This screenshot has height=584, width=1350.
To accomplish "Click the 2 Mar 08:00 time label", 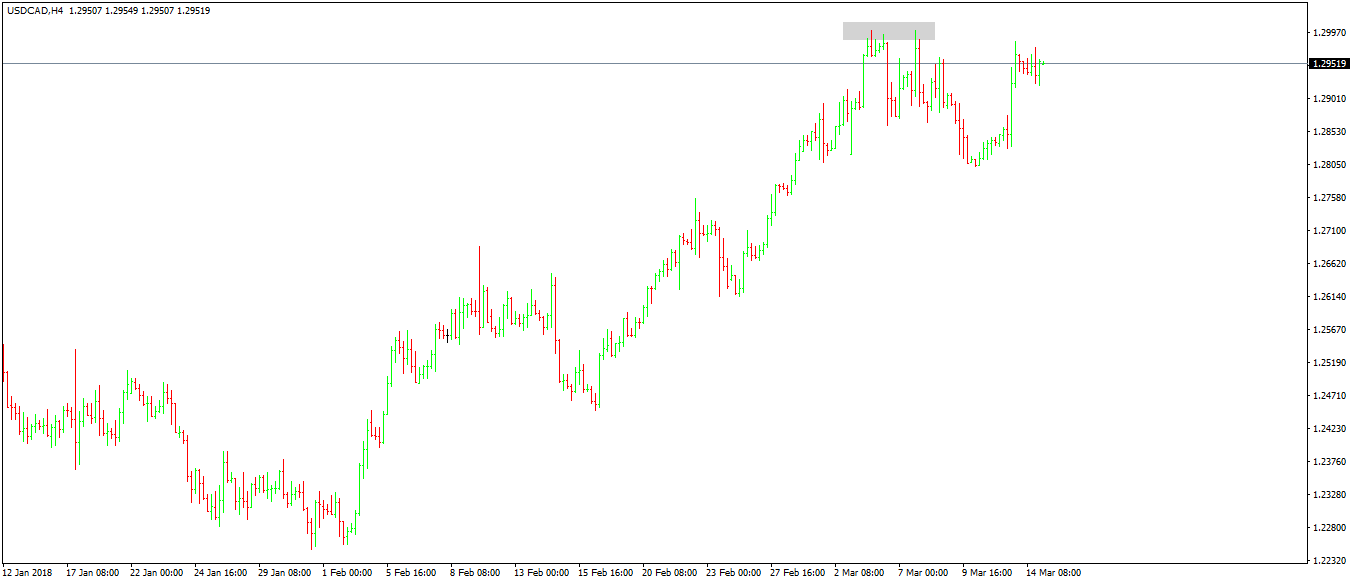I will (x=859, y=573).
